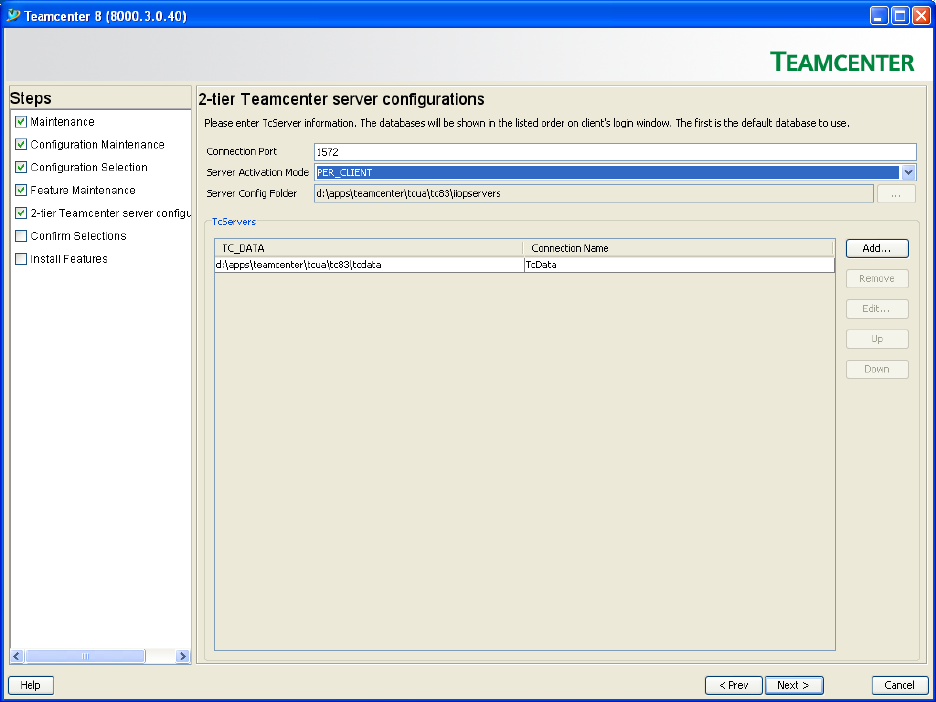Toggle the Configuration Selection step checkbox

pos(21,167)
